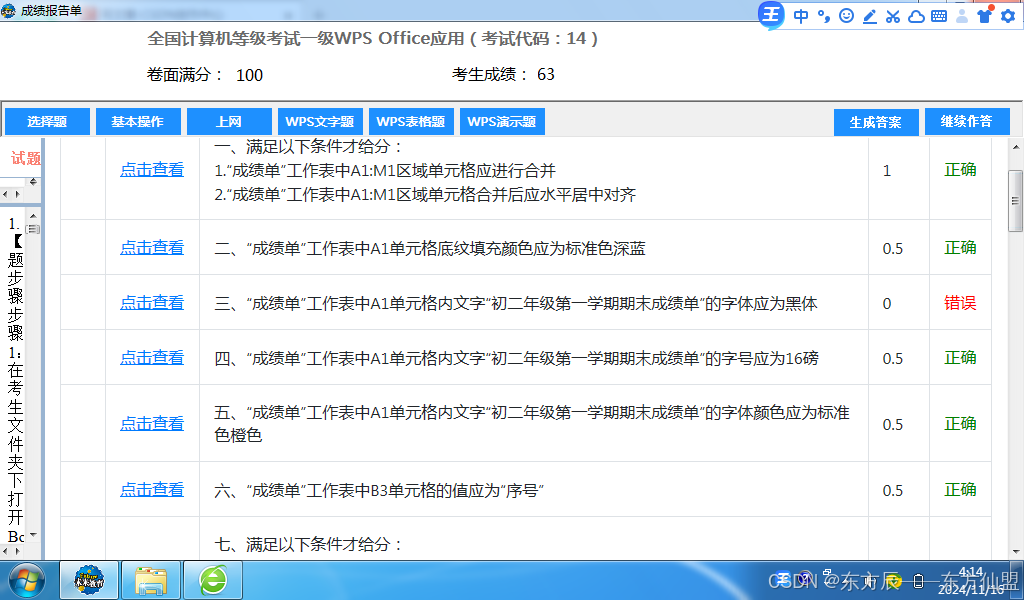Image resolution: width=1024 pixels, height=600 pixels.
Task: Open the cloud sync icon
Action: [x=916, y=16]
